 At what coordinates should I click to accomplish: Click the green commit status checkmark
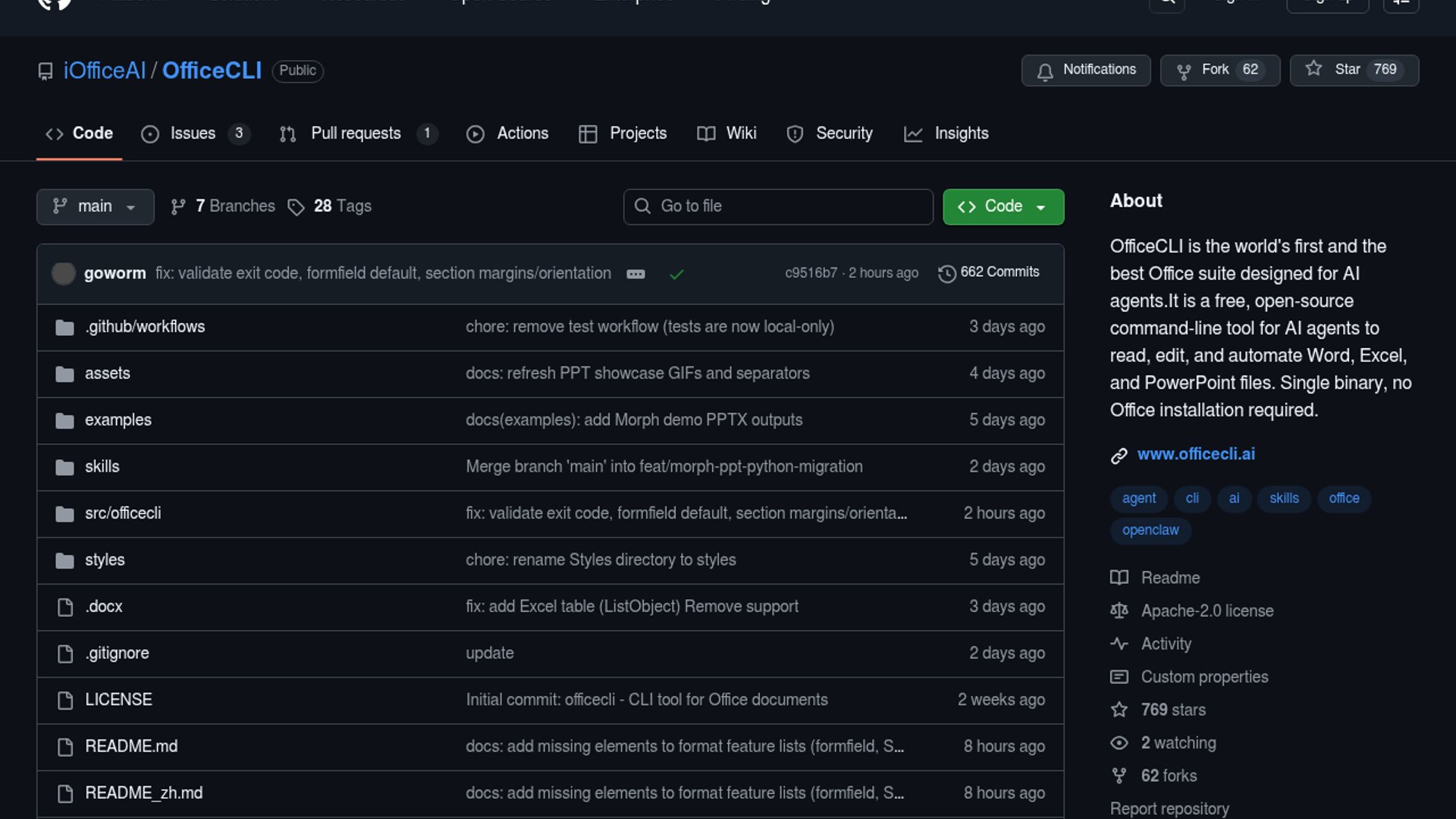pos(676,274)
